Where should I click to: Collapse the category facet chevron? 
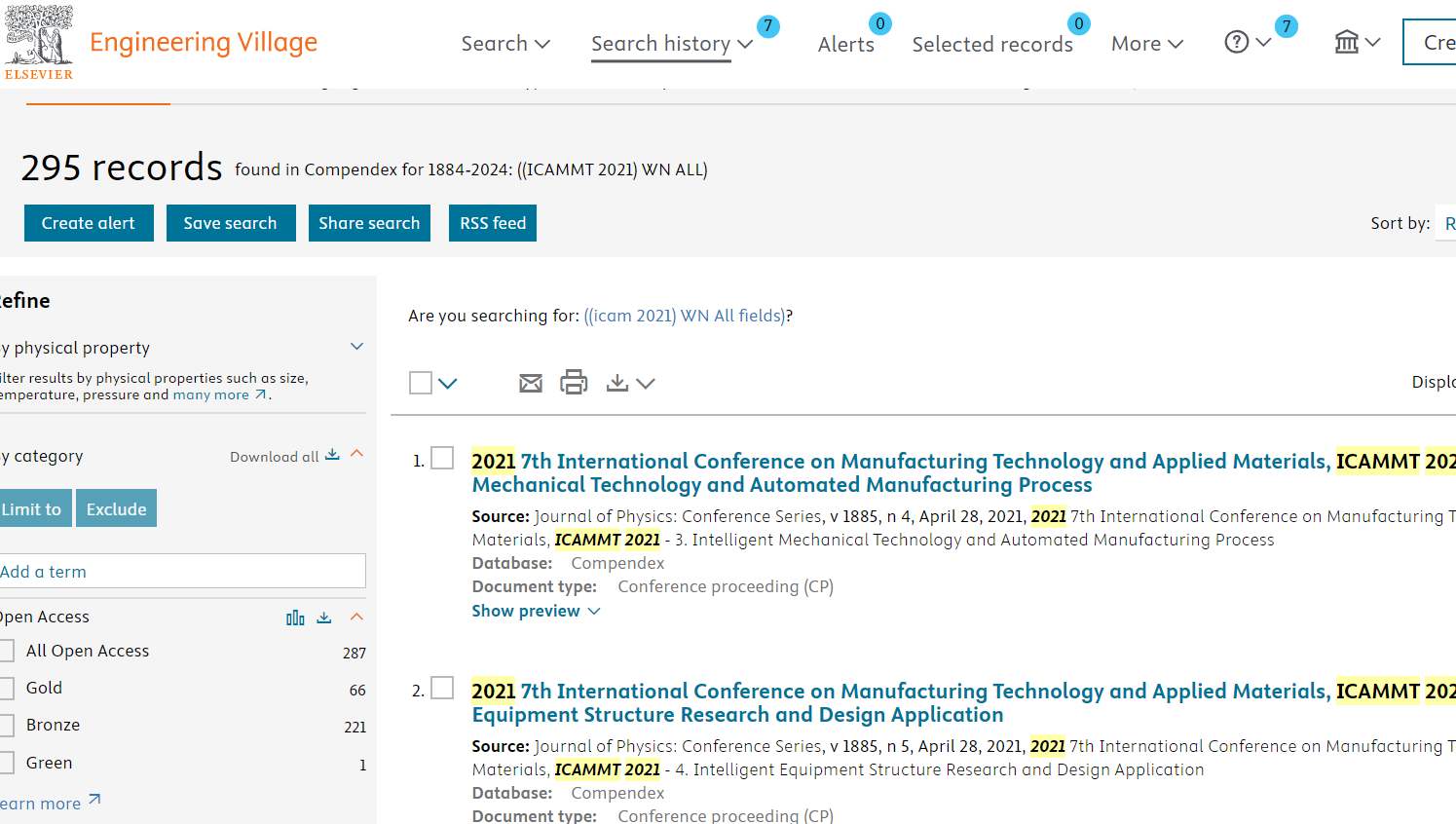[356, 454]
